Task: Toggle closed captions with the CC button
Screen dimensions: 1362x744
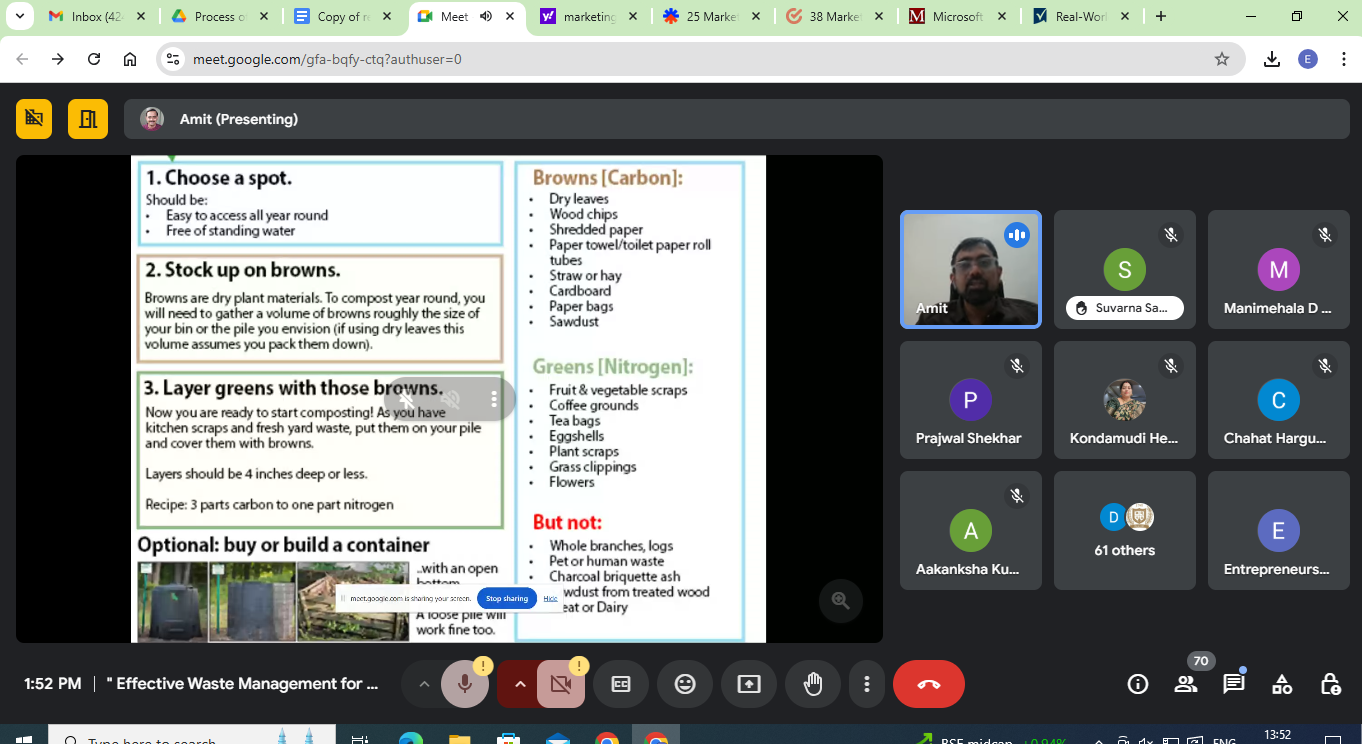Action: point(621,684)
